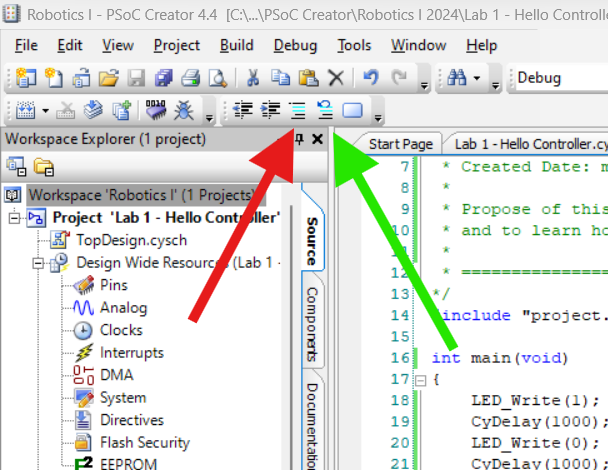Click the Debug bug icon
Viewport: 608px width, 470px height.
click(183, 111)
